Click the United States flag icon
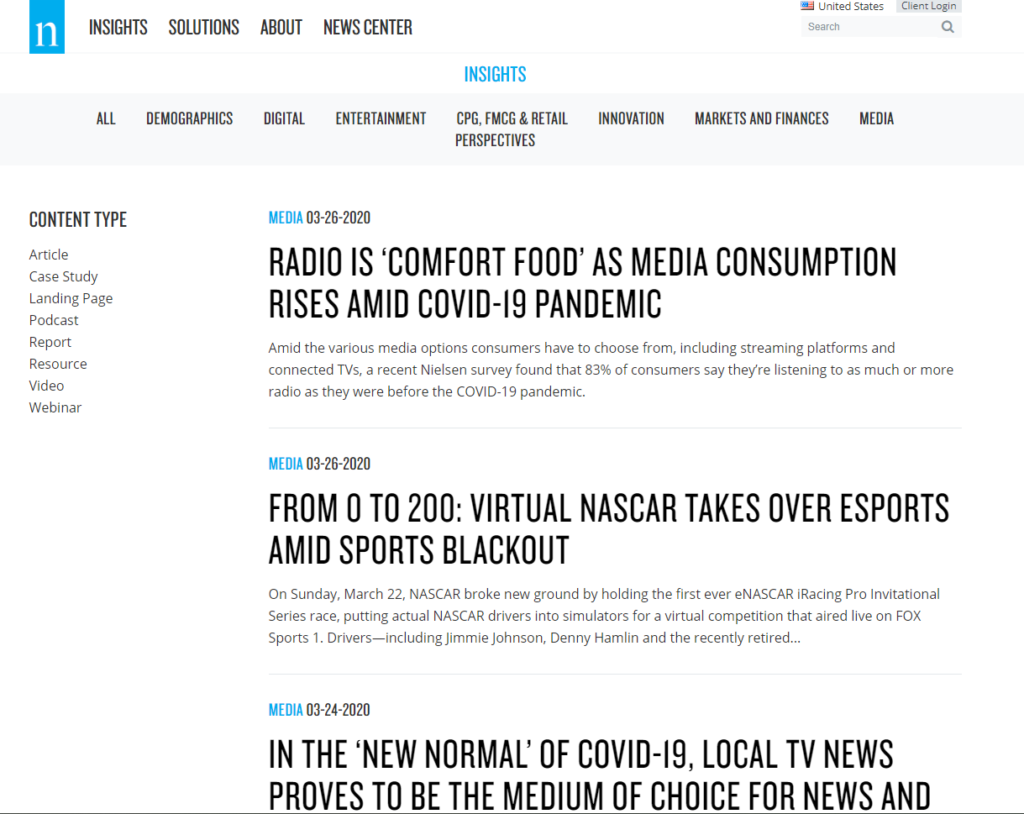The height and width of the screenshot is (814, 1024). point(807,6)
